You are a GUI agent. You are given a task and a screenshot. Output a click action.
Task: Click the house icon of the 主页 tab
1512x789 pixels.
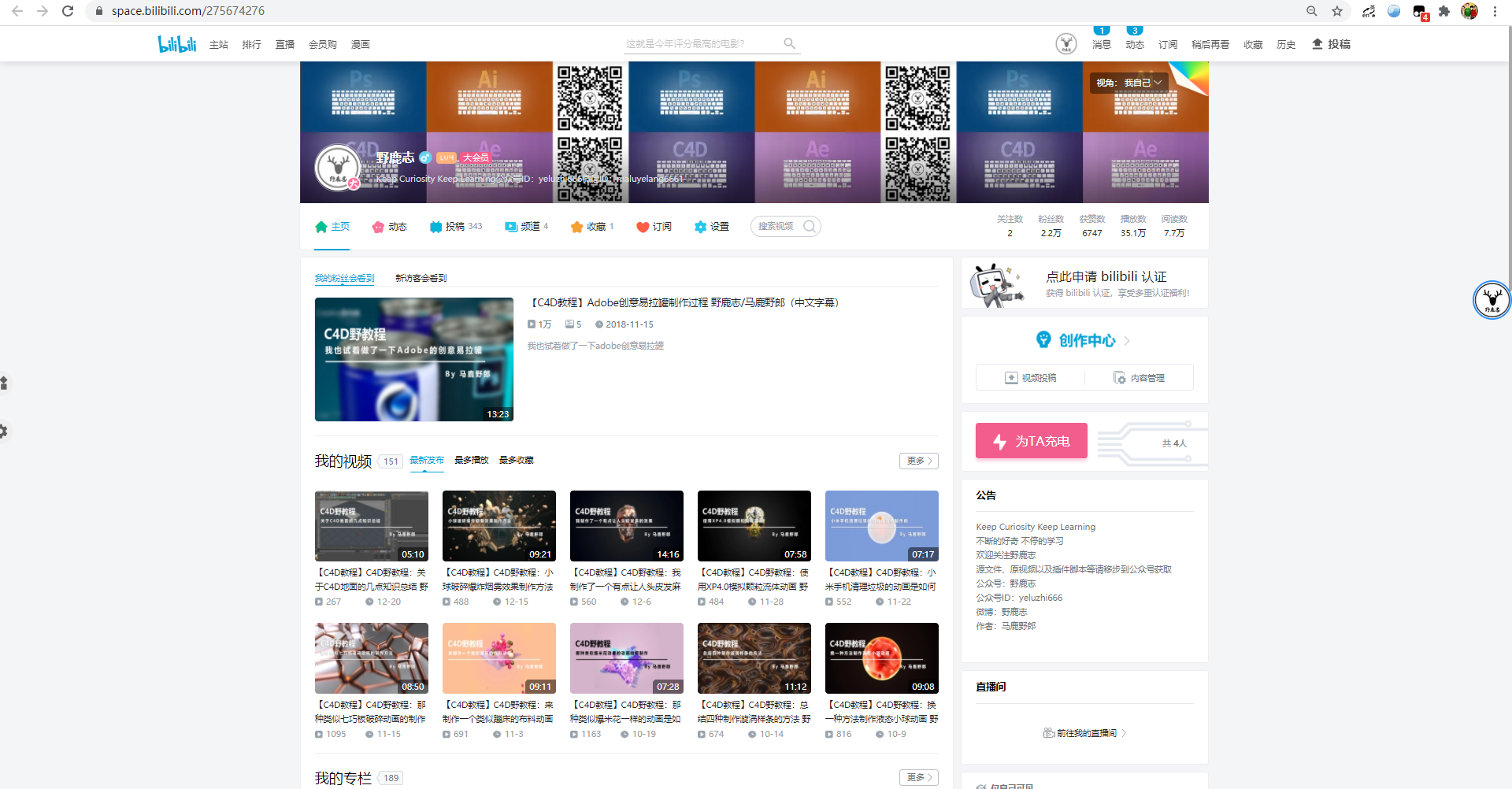point(321,227)
